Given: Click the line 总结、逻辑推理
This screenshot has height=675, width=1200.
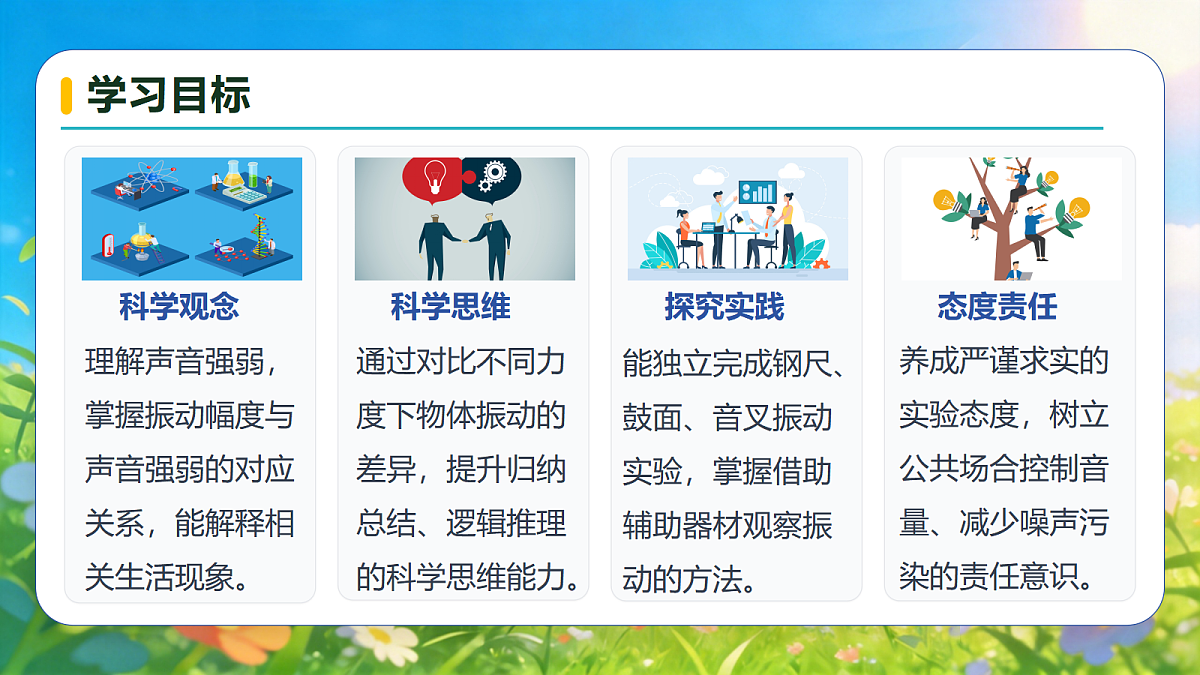Looking at the screenshot, I should coord(461,523).
